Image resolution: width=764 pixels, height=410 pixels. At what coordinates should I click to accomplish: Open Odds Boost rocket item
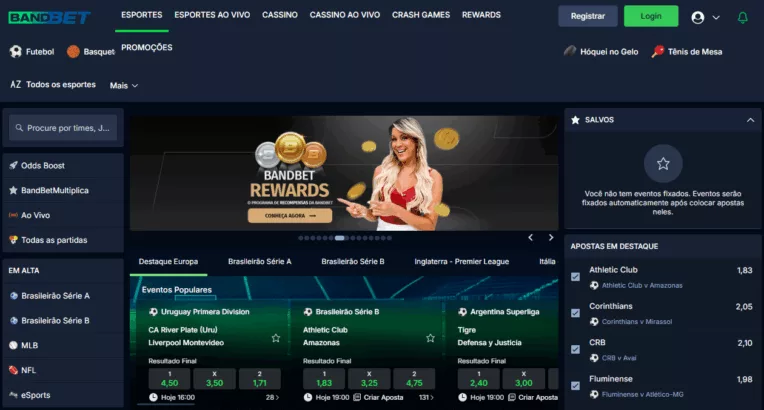(x=14, y=165)
